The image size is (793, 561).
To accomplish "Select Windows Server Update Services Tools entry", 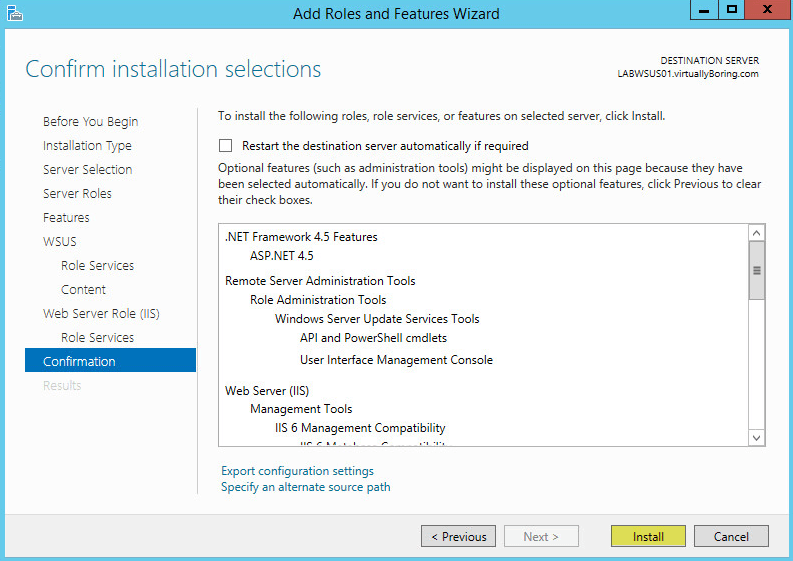I will (x=377, y=319).
